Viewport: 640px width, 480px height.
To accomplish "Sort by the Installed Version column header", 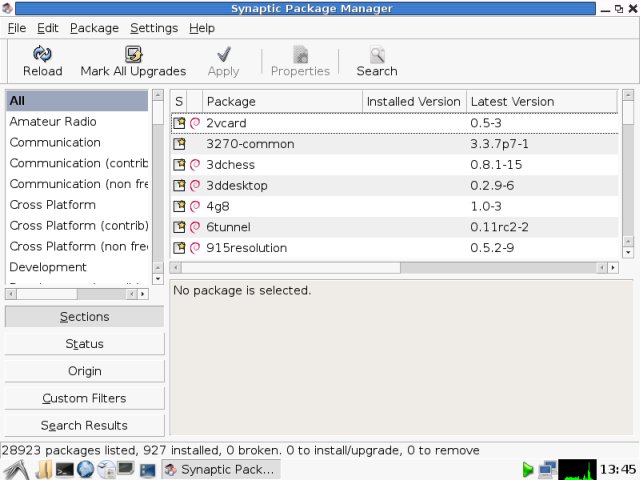I will click(414, 102).
